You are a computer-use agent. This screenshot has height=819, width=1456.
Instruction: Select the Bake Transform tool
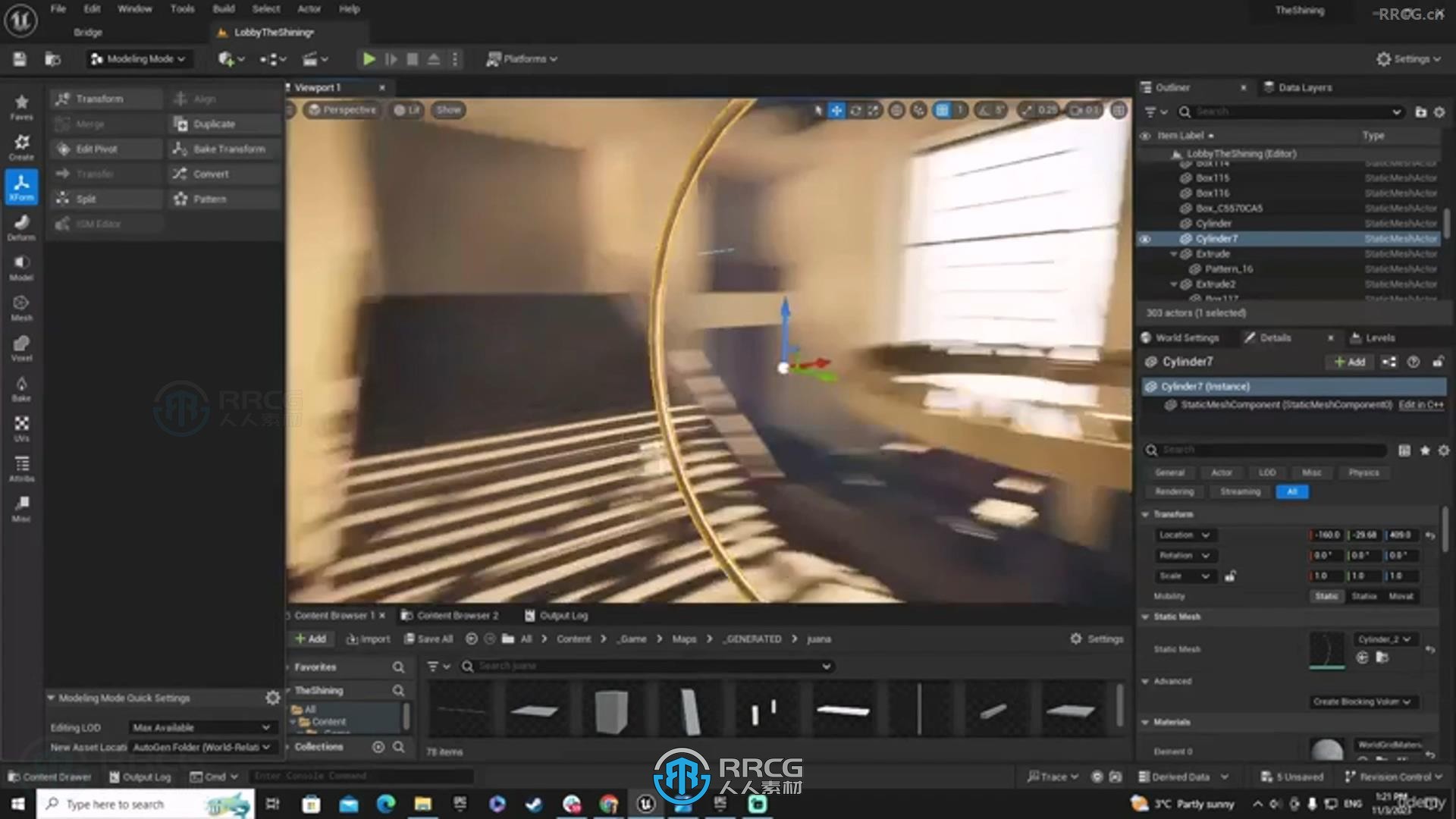pyautogui.click(x=224, y=149)
